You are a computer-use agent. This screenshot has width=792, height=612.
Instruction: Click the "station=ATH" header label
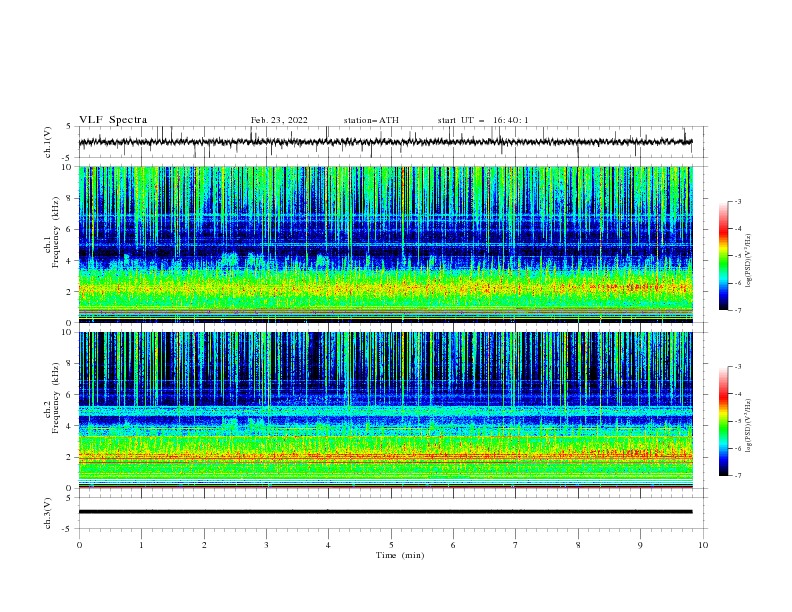coord(371,120)
